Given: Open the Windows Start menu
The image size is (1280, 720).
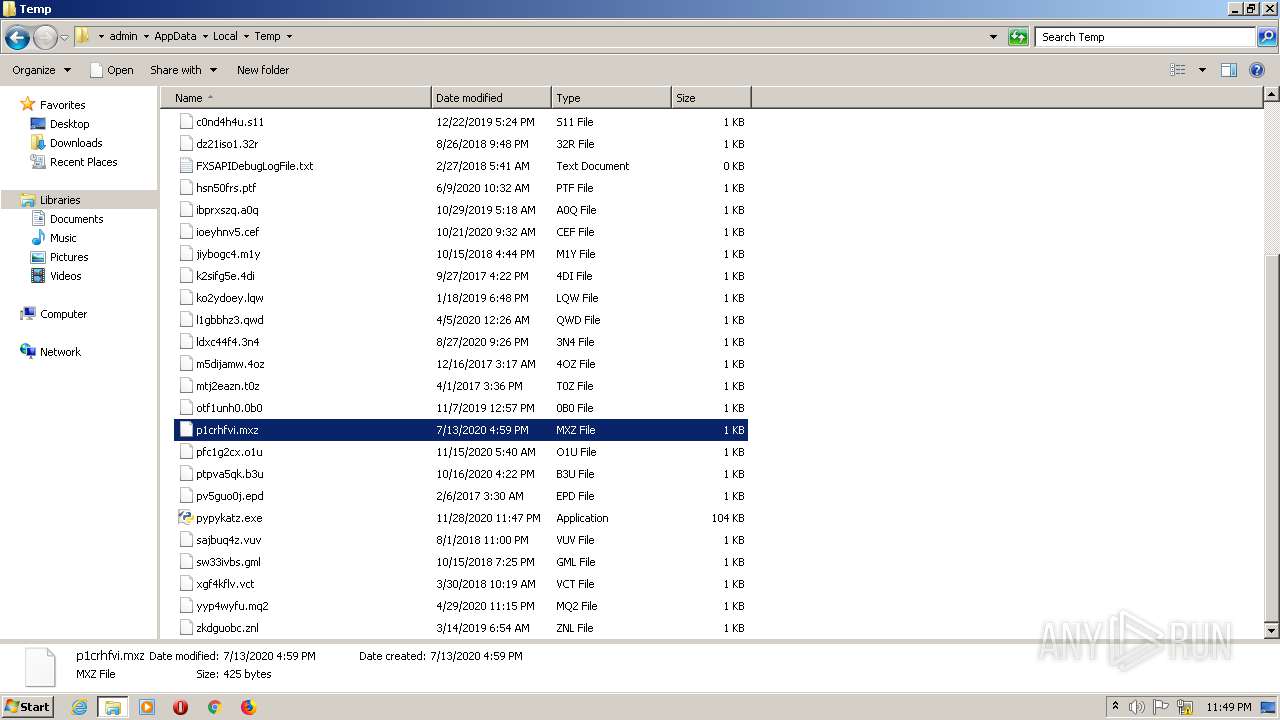Looking at the screenshot, I should (x=28, y=706).
